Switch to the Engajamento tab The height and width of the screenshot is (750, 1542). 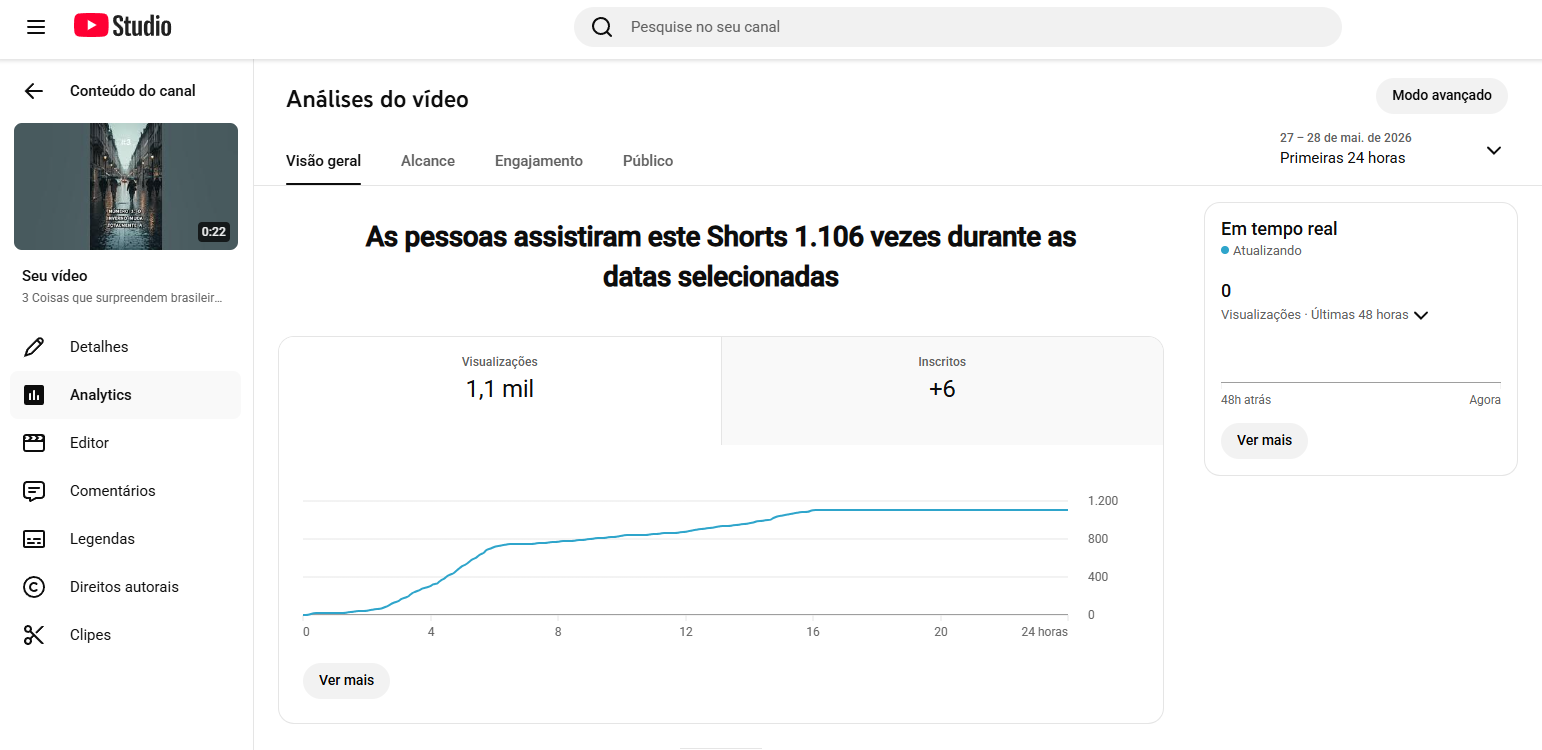coord(539,161)
